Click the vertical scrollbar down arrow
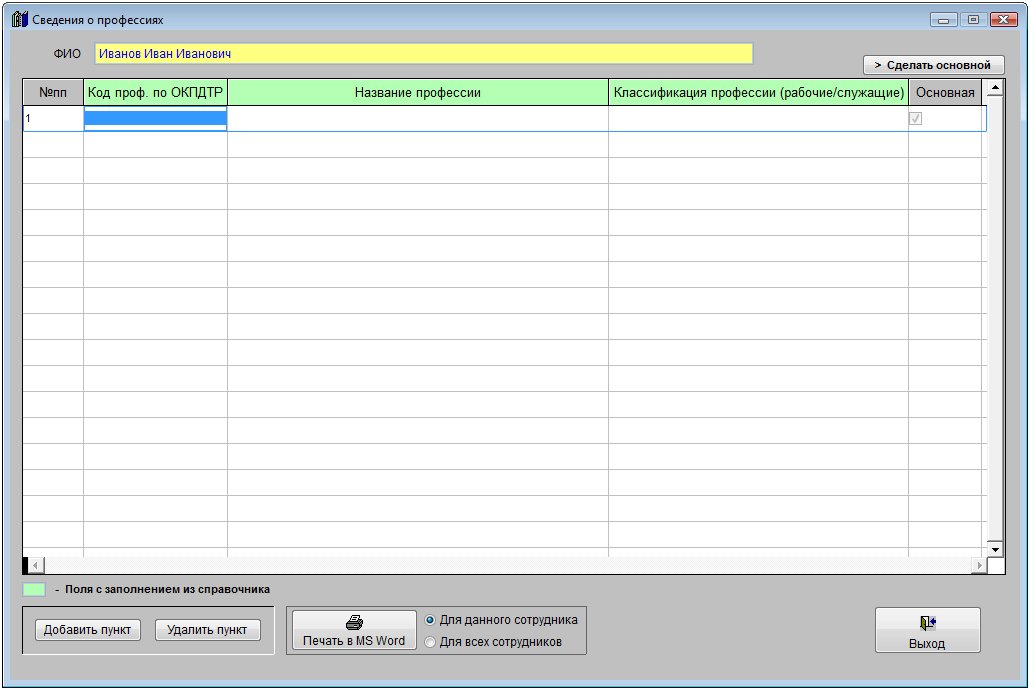1029x688 pixels. [x=995, y=549]
